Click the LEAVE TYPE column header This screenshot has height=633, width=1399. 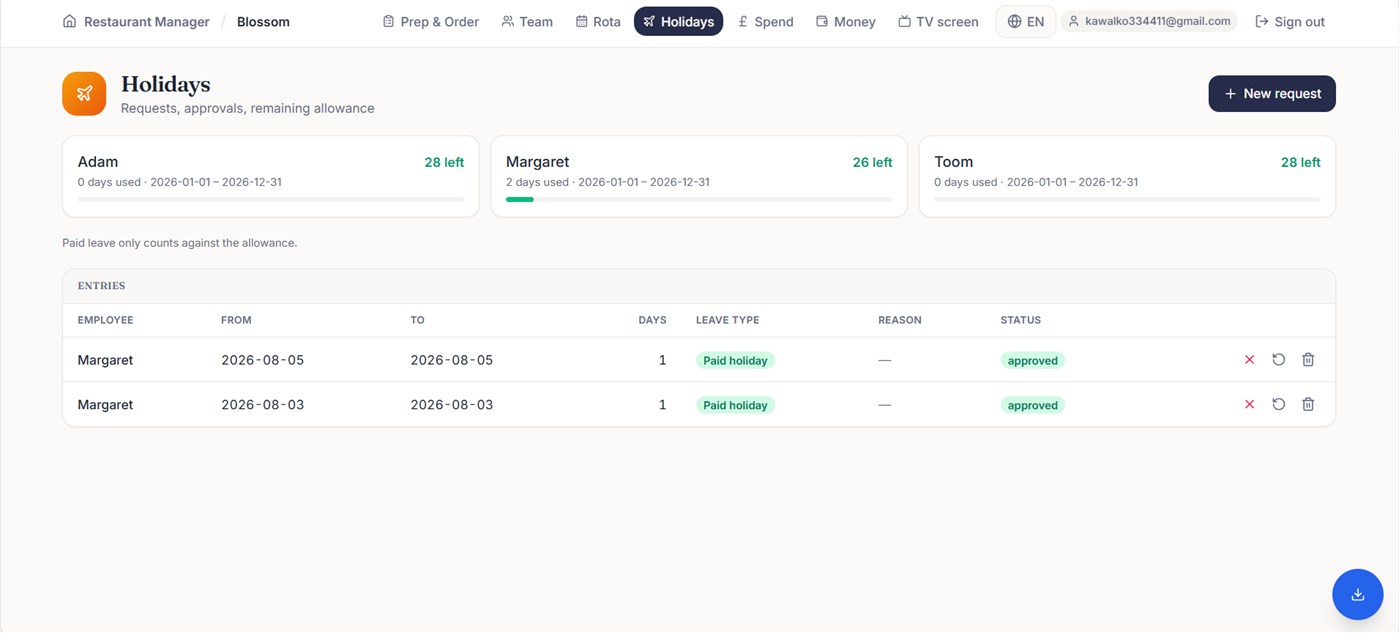(728, 320)
